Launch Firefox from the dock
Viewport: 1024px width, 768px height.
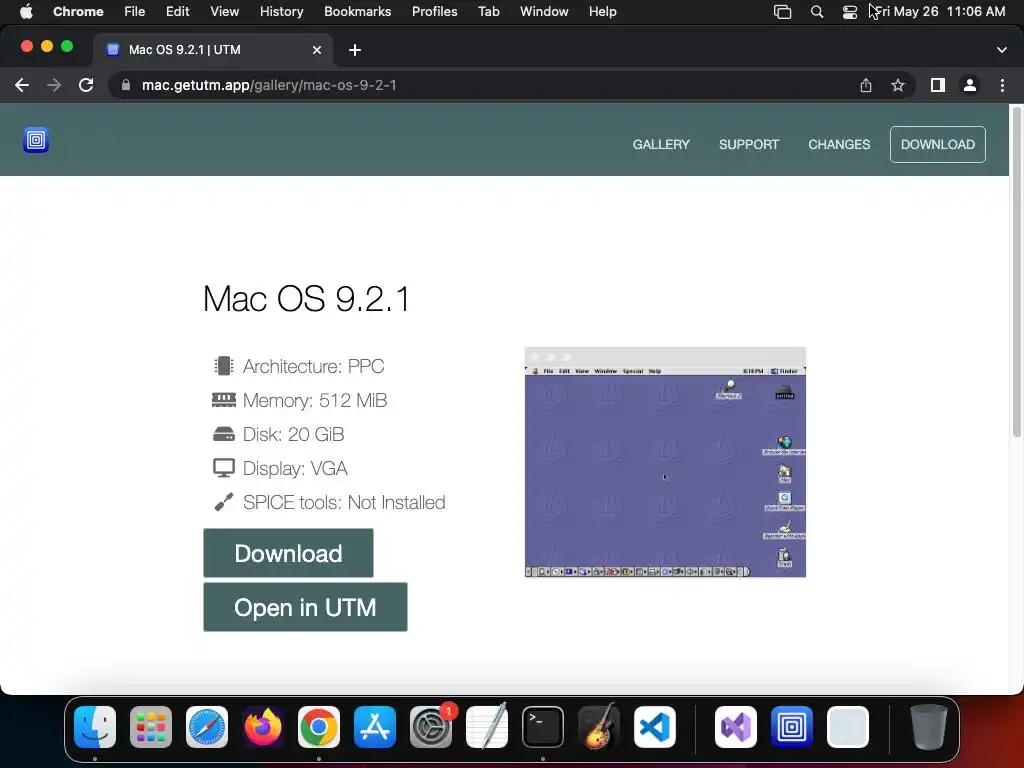[263, 727]
